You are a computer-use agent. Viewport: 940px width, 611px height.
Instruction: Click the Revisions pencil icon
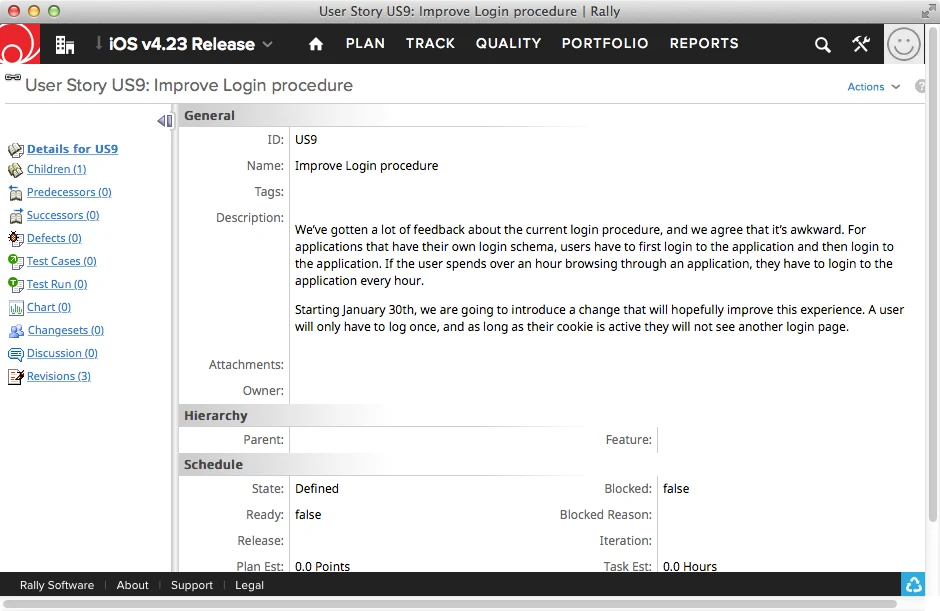click(x=16, y=377)
